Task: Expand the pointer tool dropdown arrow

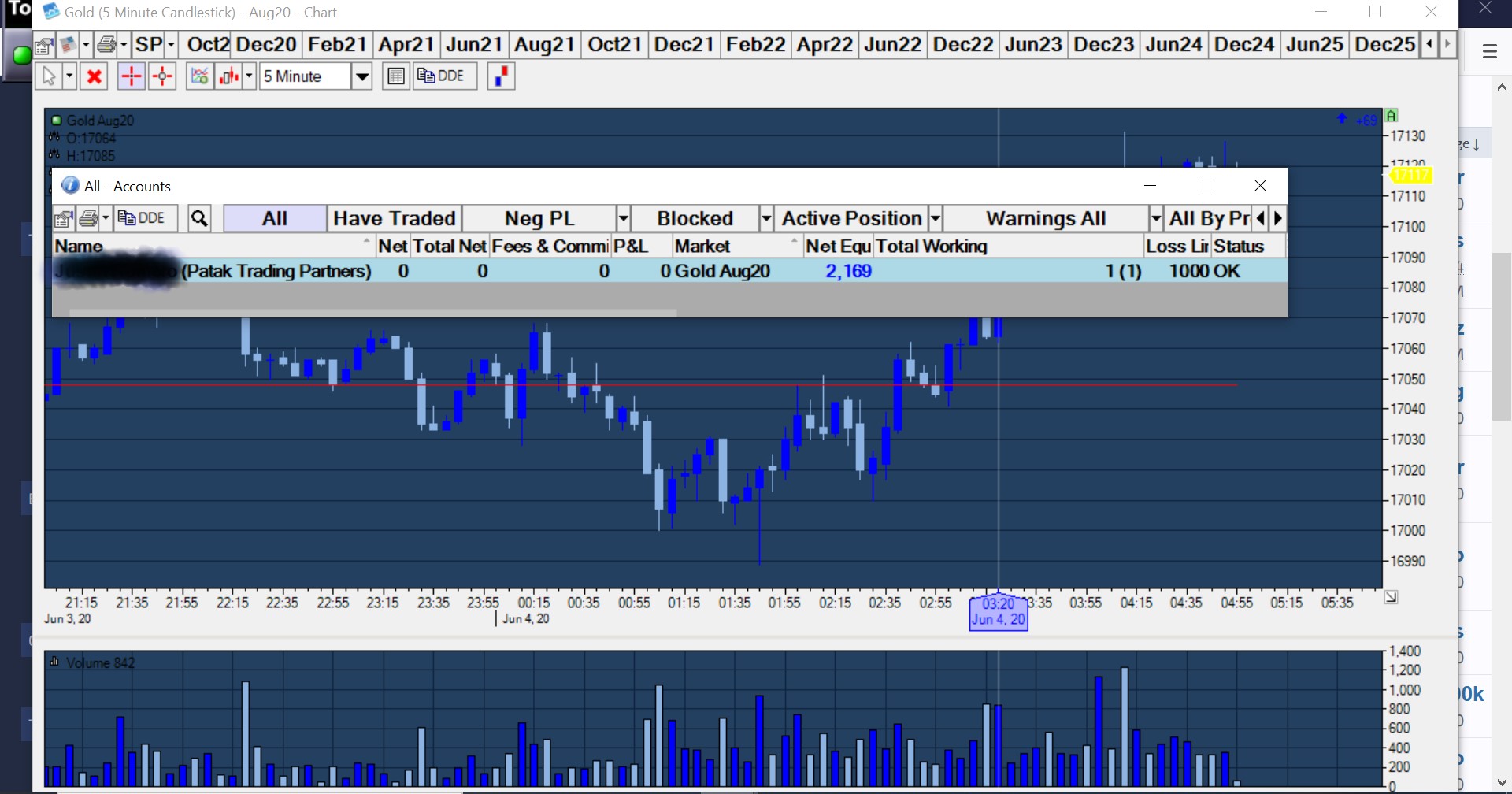Action: tap(69, 76)
